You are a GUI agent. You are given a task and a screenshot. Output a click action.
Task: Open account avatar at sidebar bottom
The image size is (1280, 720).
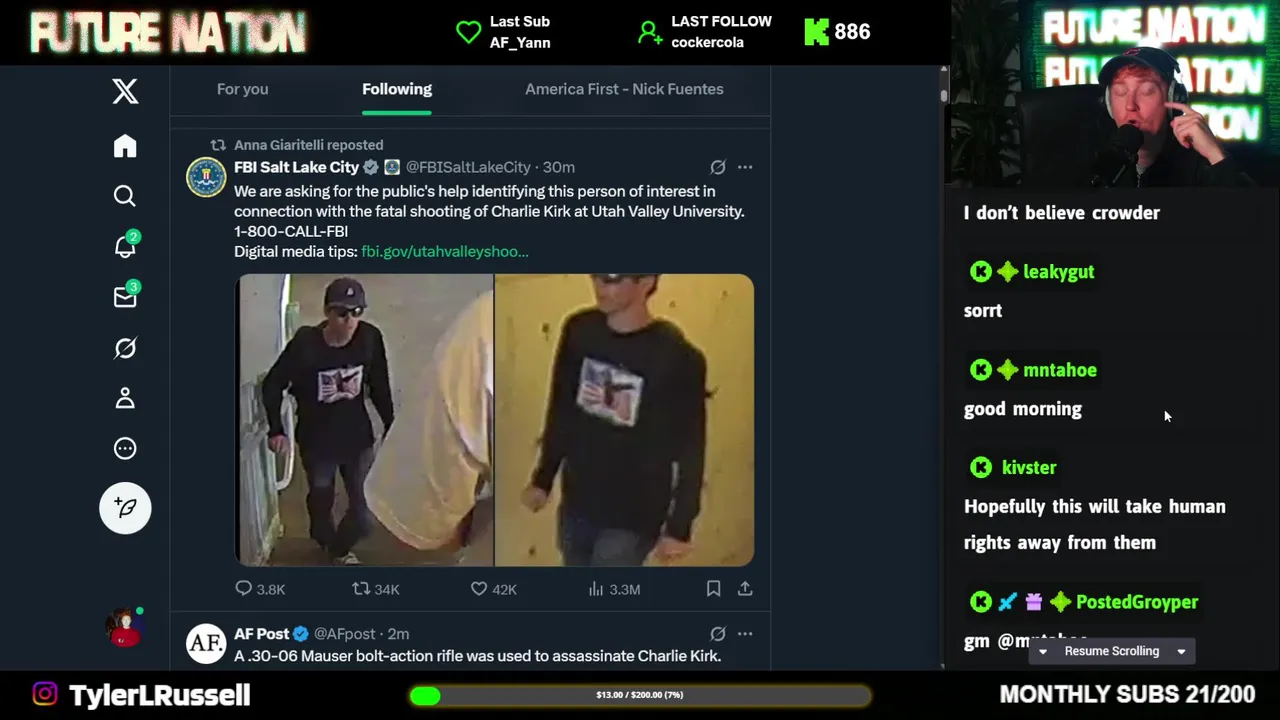(125, 627)
